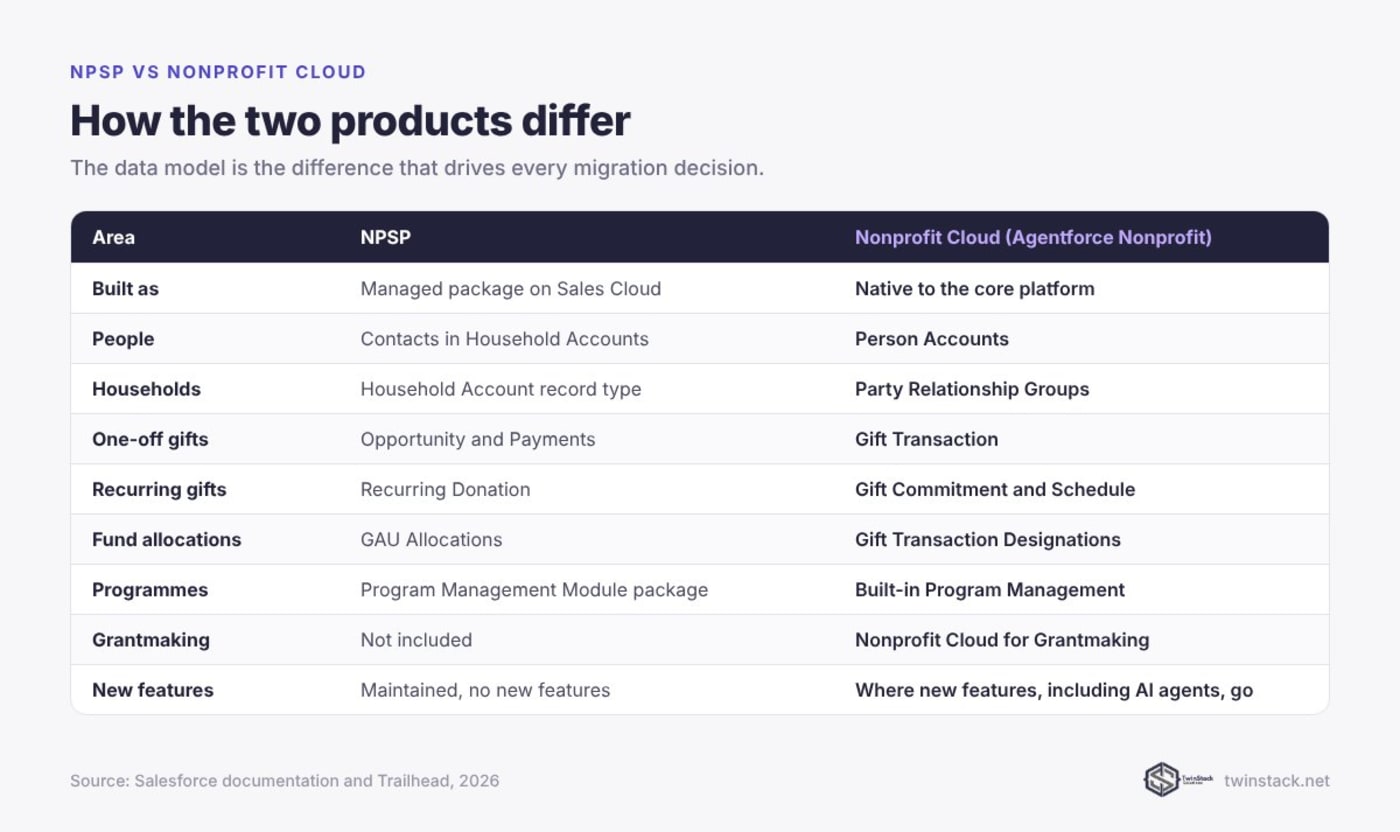Click 'Program Management Module package' cell
Image resolution: width=1400 pixels, height=832 pixels.
point(534,590)
